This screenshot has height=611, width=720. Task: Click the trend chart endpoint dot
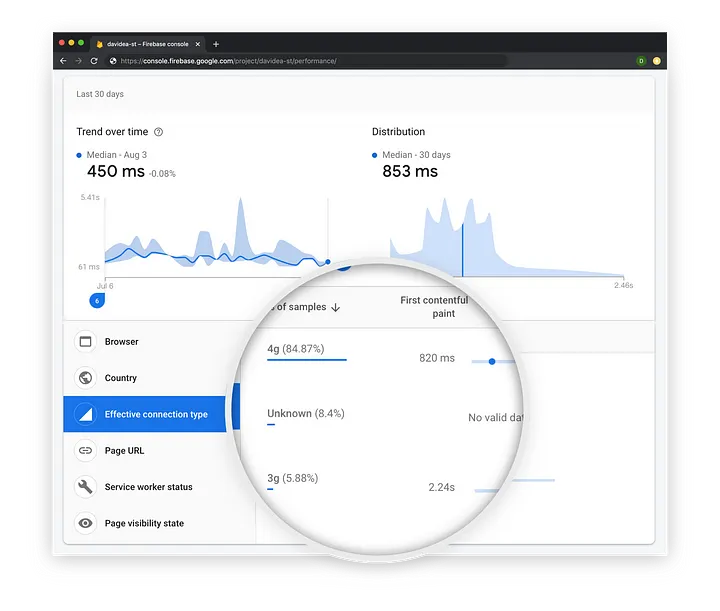coord(327,262)
